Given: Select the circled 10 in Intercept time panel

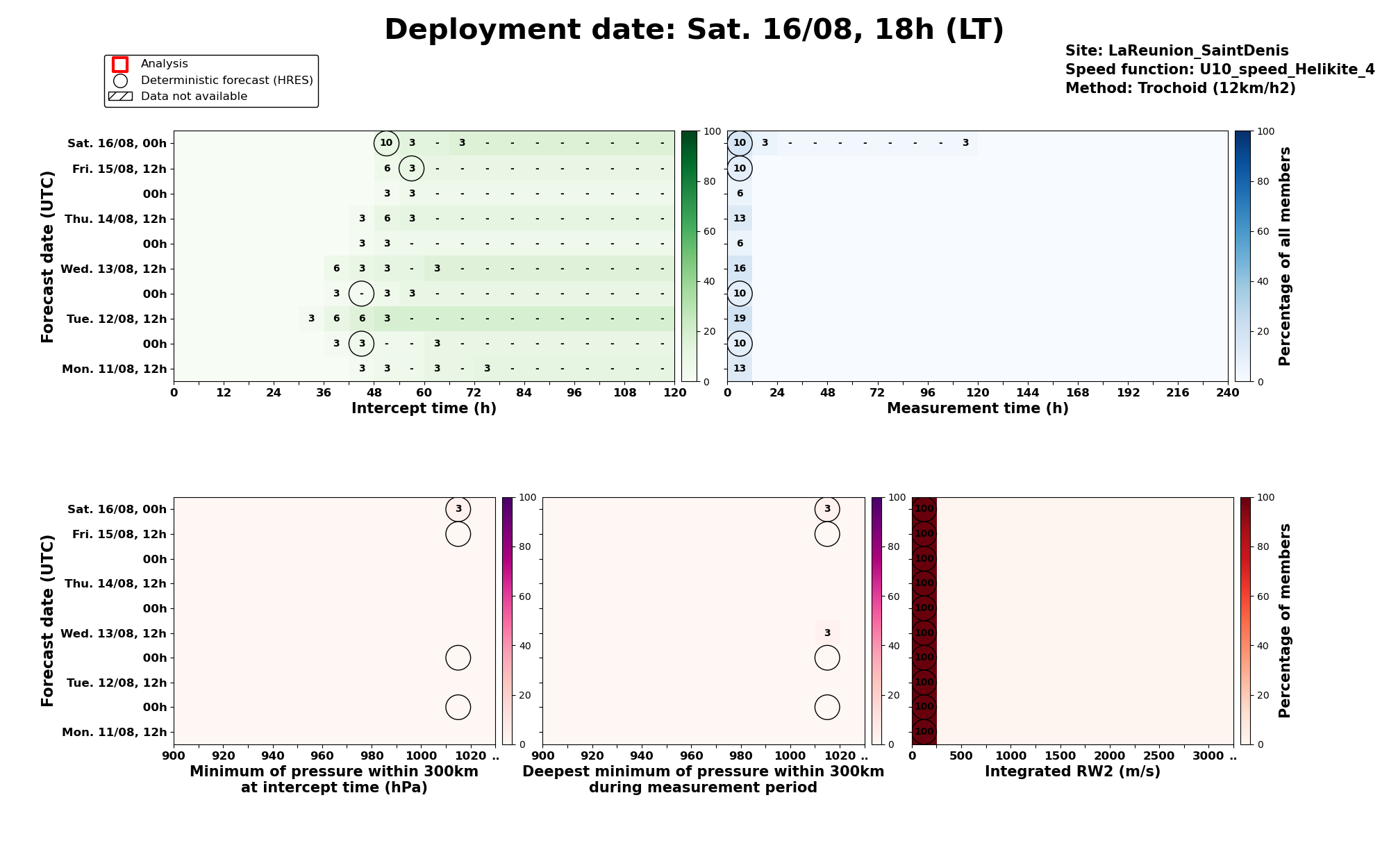Looking at the screenshot, I should (386, 143).
